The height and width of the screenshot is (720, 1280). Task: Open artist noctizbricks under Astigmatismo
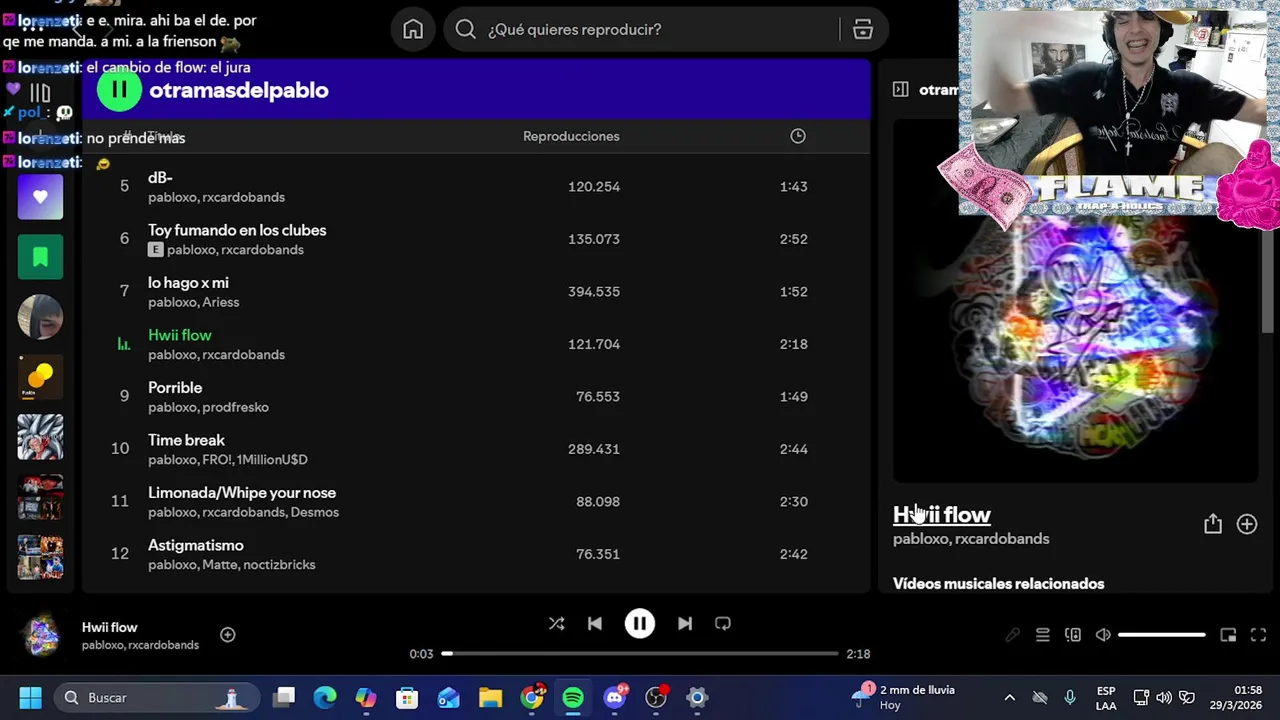(280, 565)
